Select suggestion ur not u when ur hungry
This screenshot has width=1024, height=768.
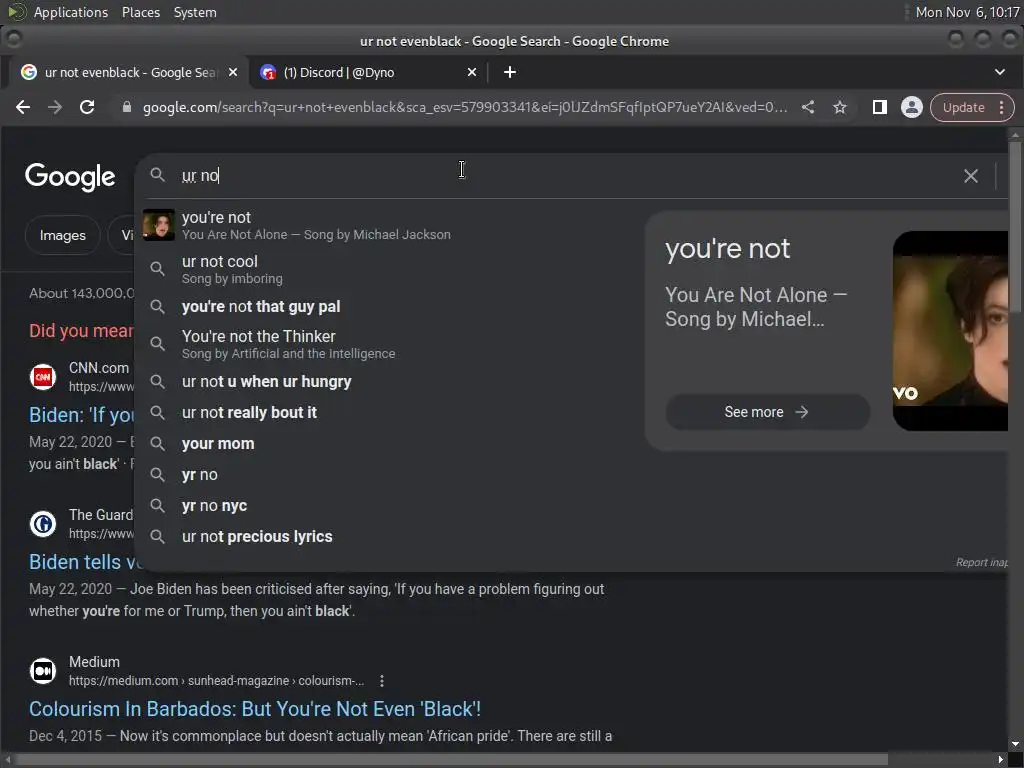[x=389, y=381]
